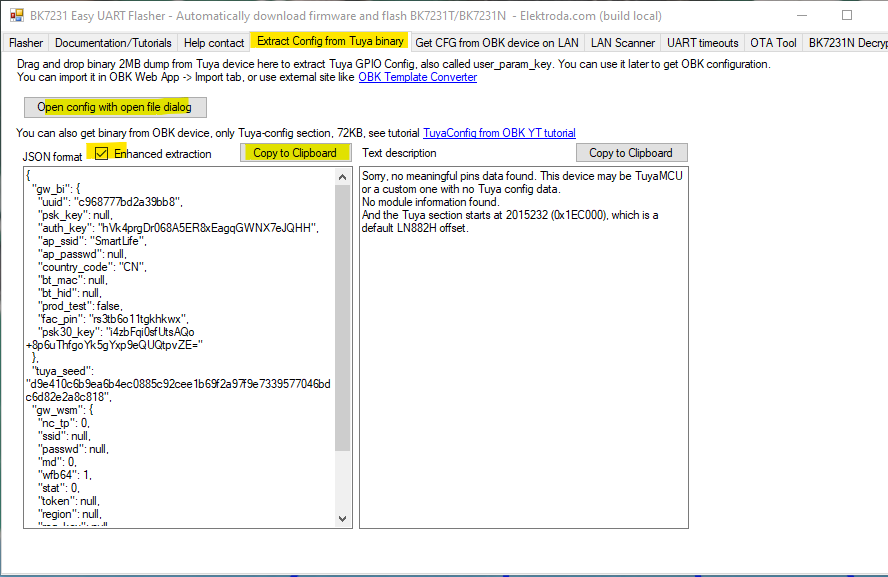Click the "psk_key": null line
The height and width of the screenshot is (577, 888).
pyautogui.click(x=75, y=215)
